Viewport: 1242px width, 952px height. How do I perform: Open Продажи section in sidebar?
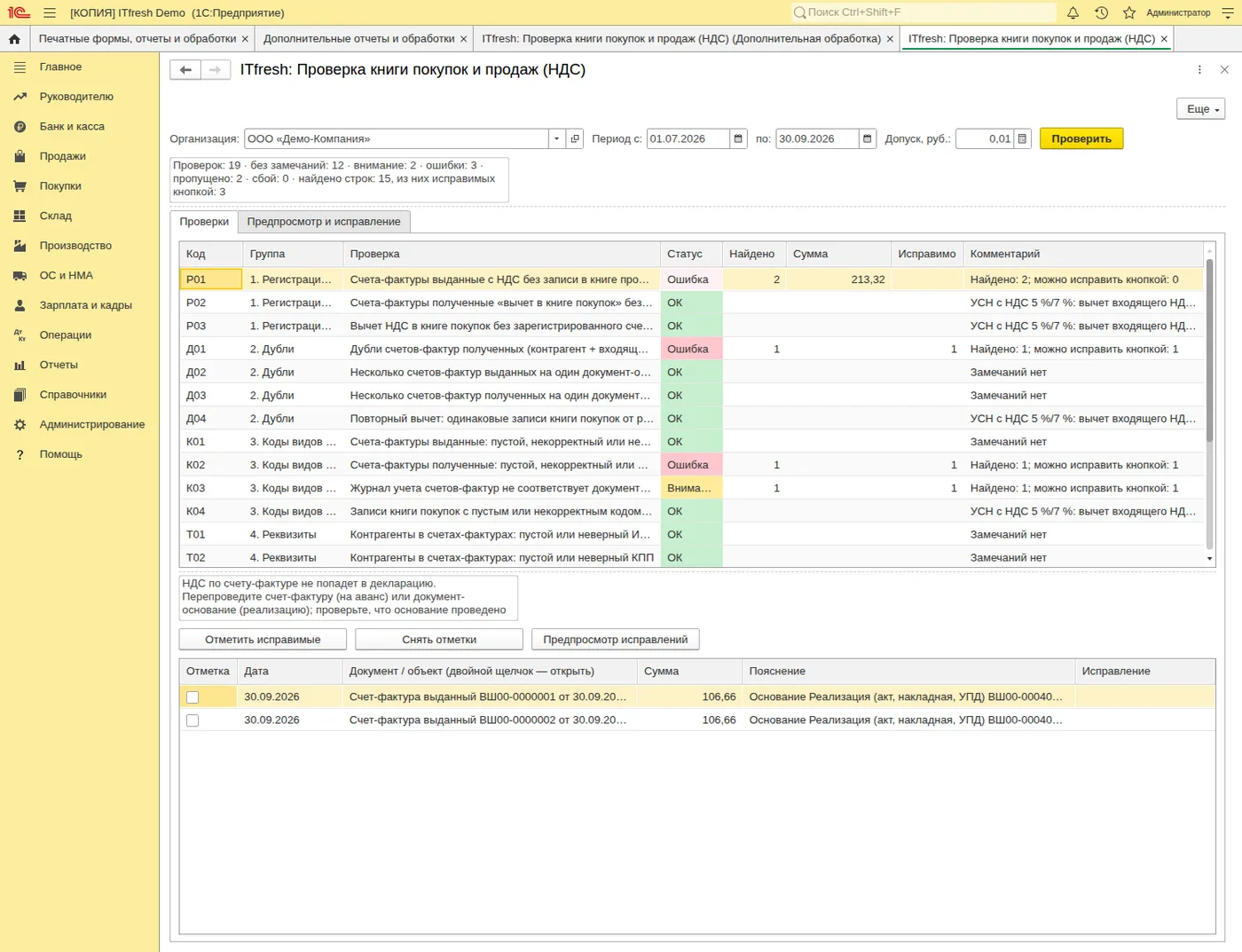point(63,156)
